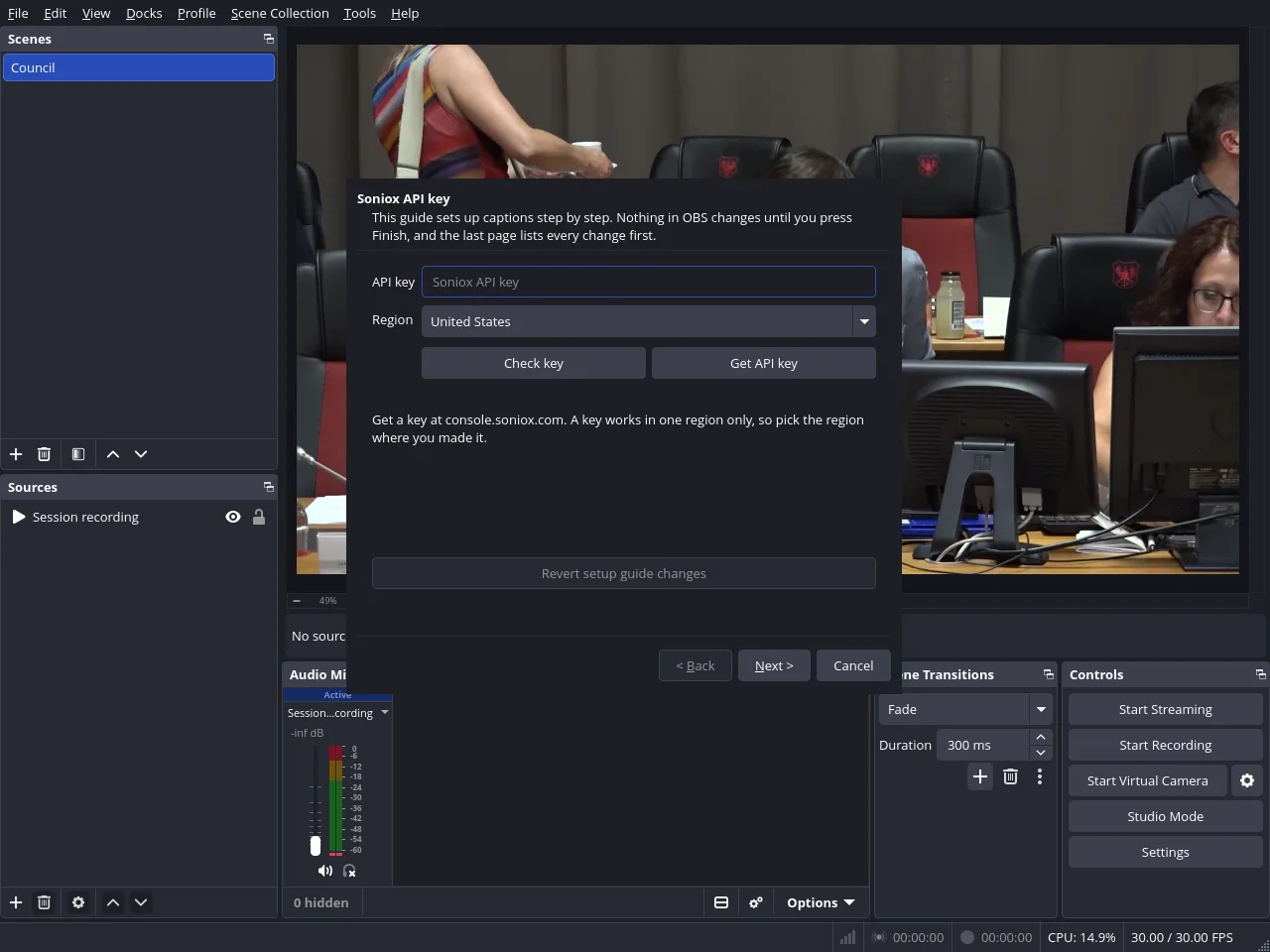
Task: Float the Sources dock
Action: tap(268, 487)
